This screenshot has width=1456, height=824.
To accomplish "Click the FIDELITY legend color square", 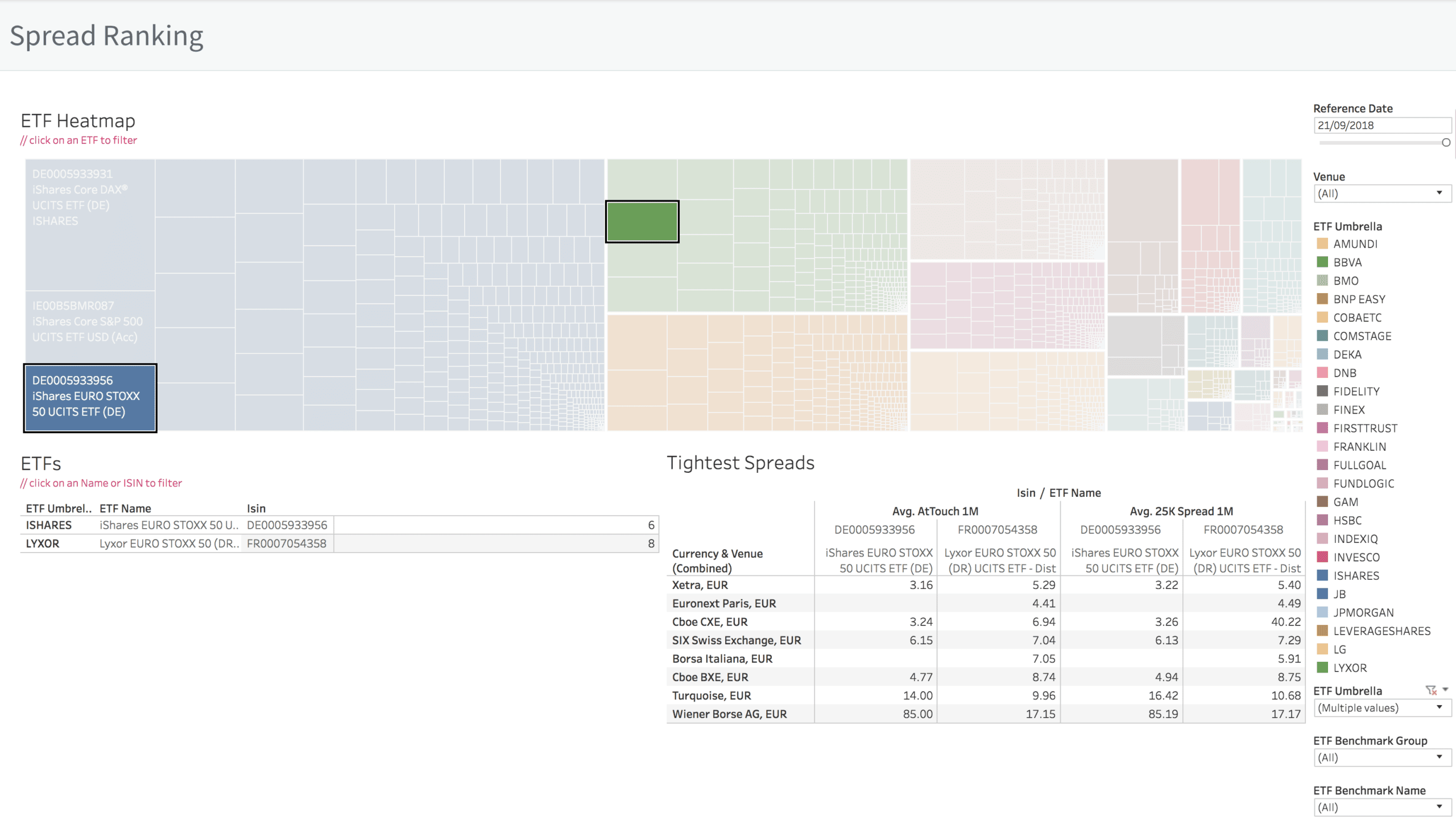I will coord(1322,391).
